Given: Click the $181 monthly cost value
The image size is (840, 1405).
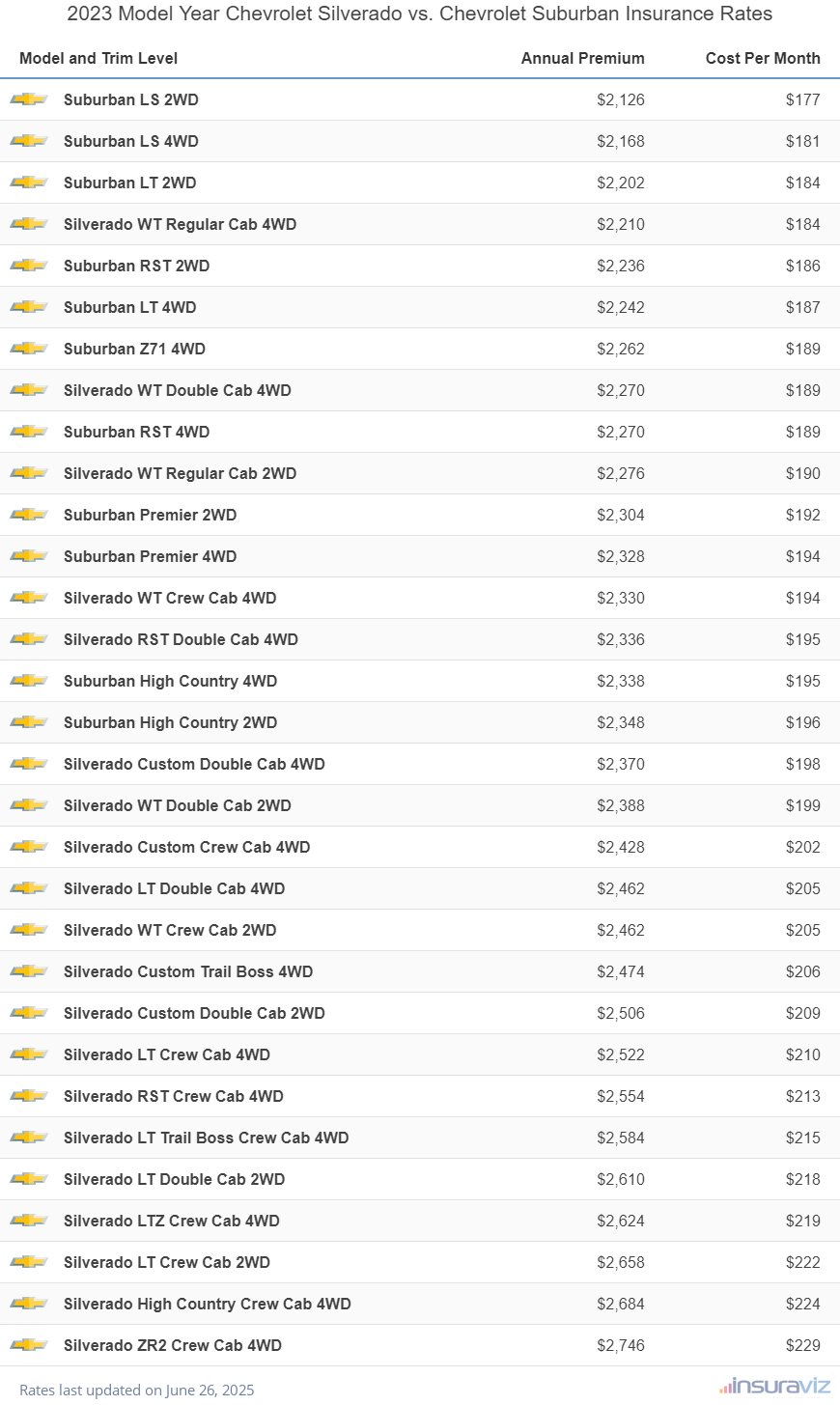Looking at the screenshot, I should pyautogui.click(x=803, y=141).
